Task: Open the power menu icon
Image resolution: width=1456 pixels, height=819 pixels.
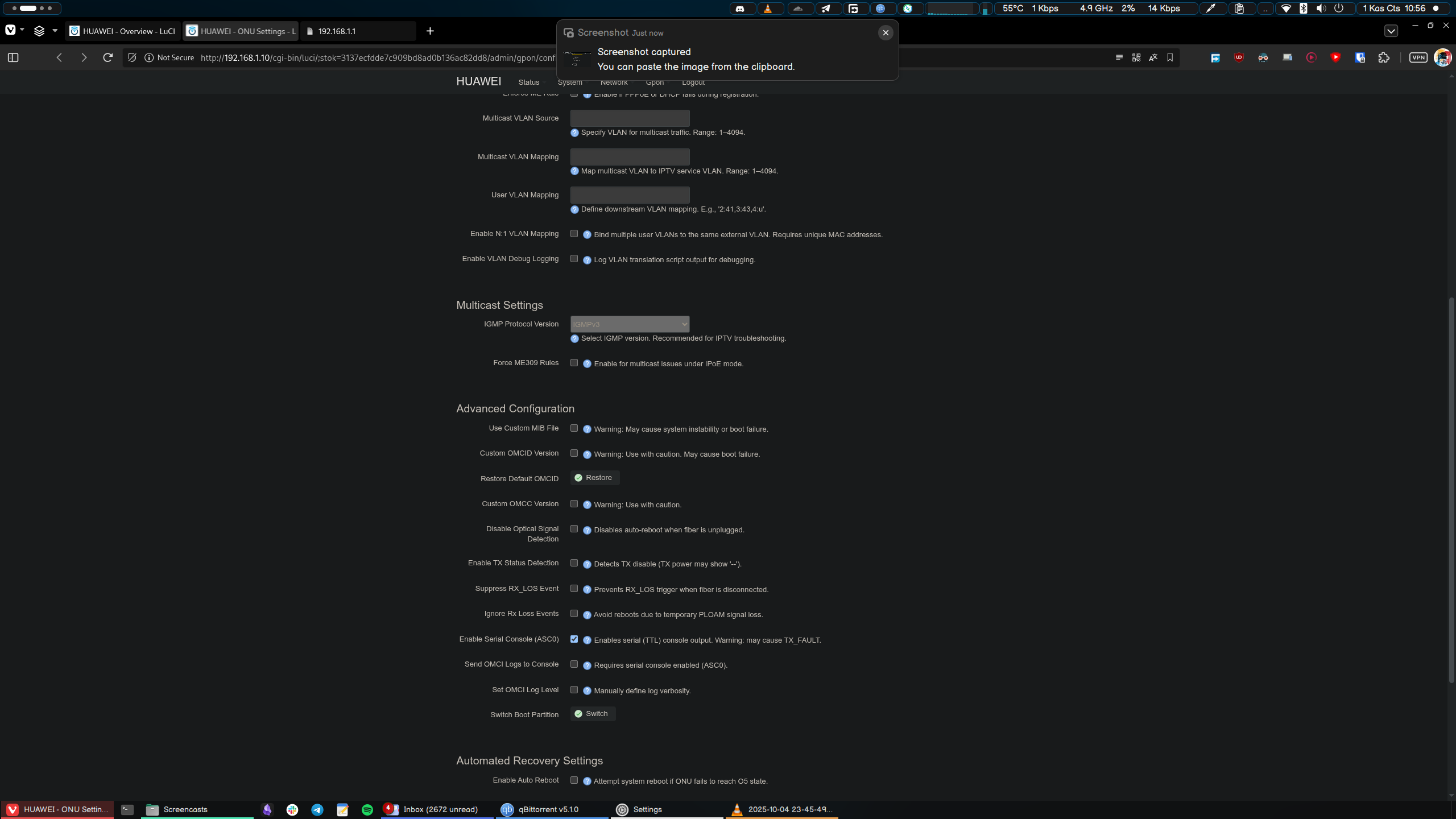Action: coord(1339,9)
